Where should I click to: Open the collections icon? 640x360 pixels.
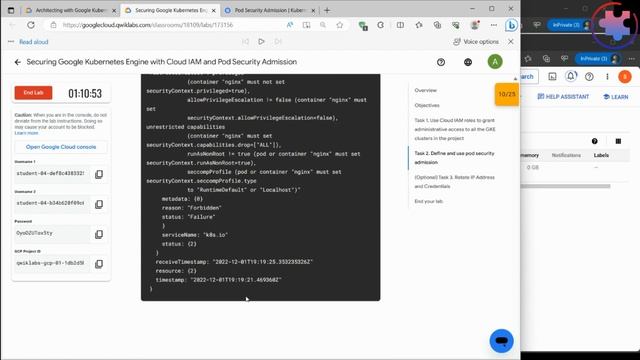click(437, 25)
